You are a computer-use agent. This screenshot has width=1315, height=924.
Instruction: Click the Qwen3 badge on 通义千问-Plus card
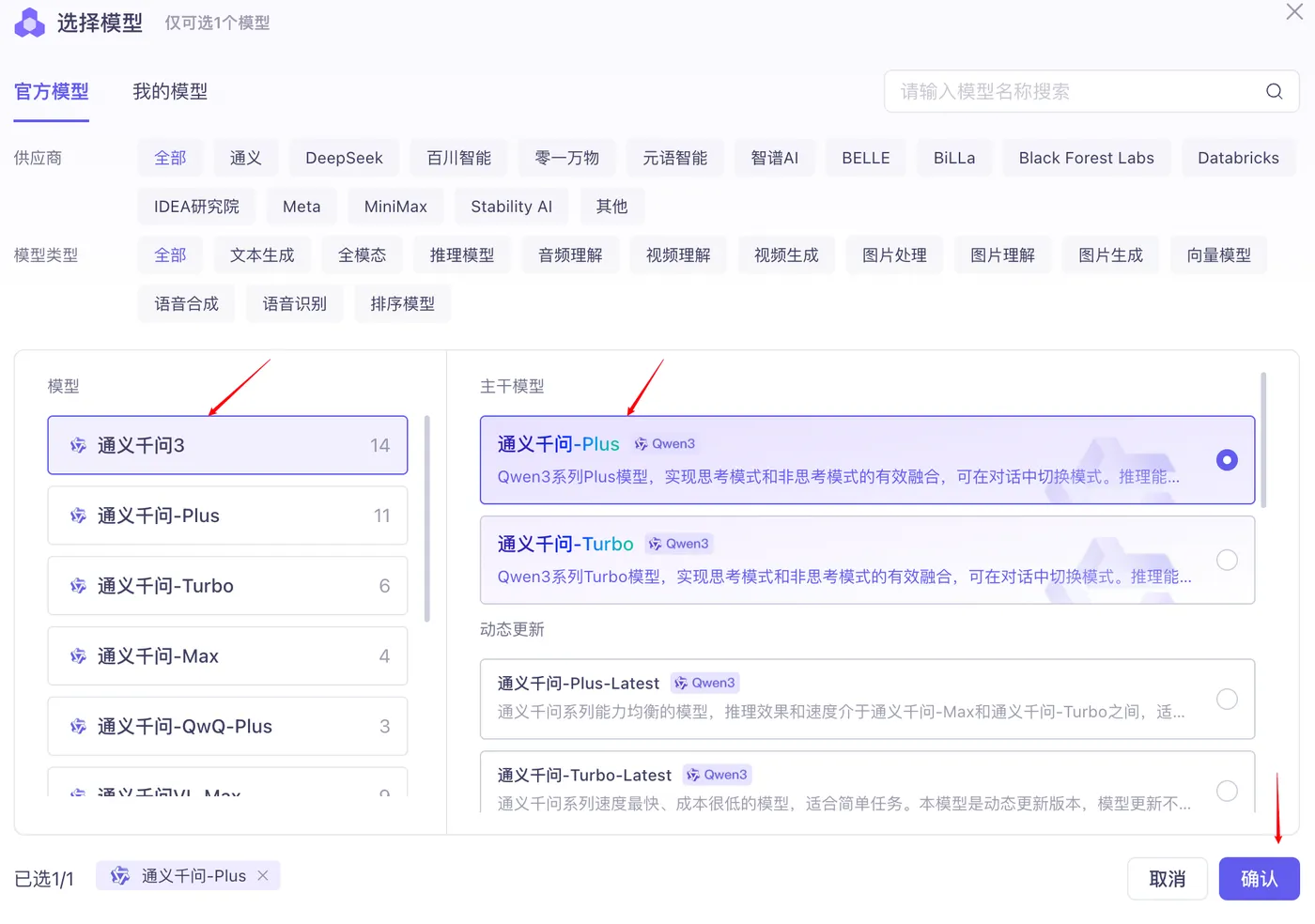tap(665, 444)
